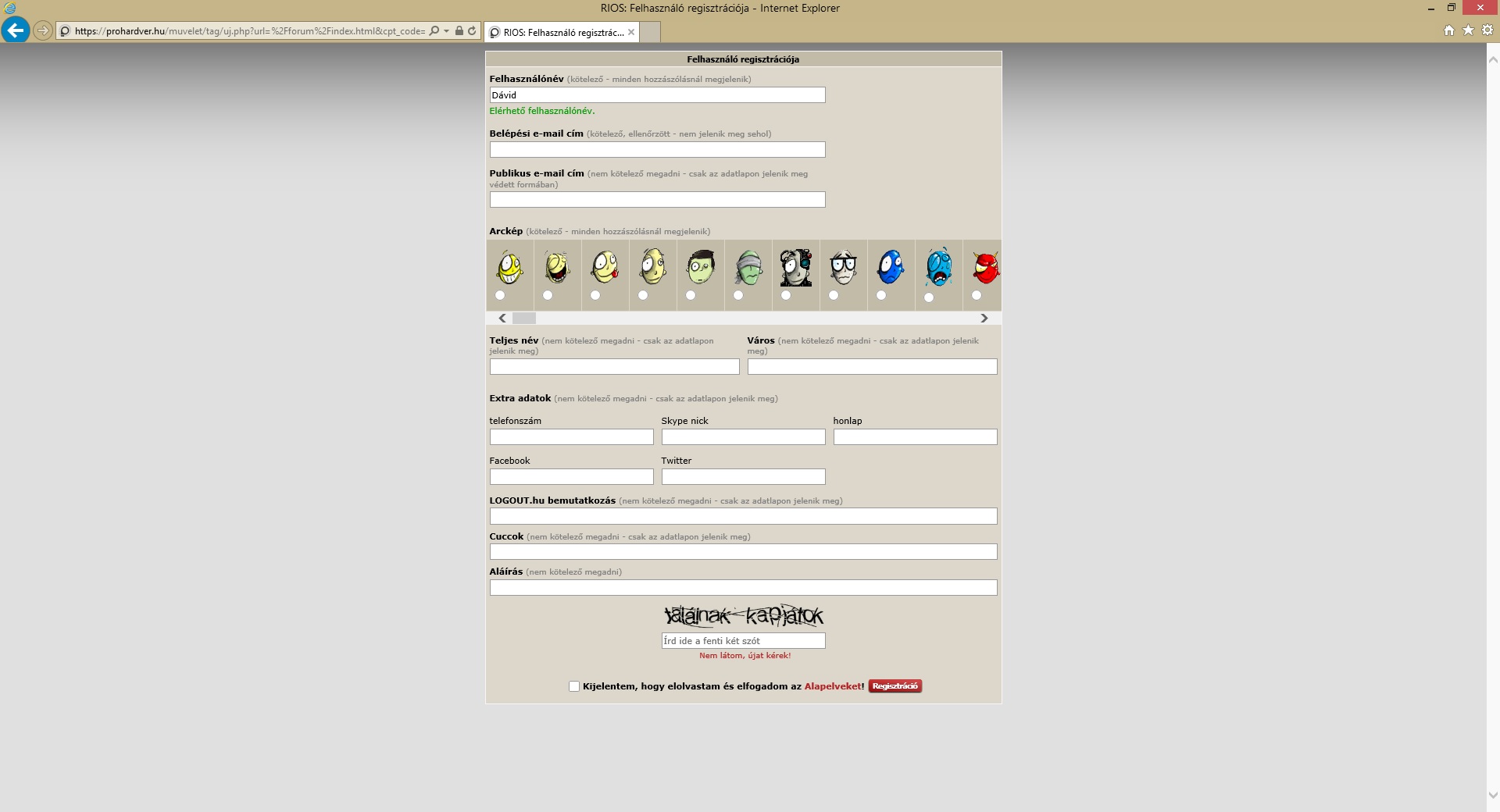Image resolution: width=1500 pixels, height=812 pixels.
Task: Click the red devil face avatar image
Action: point(986,268)
